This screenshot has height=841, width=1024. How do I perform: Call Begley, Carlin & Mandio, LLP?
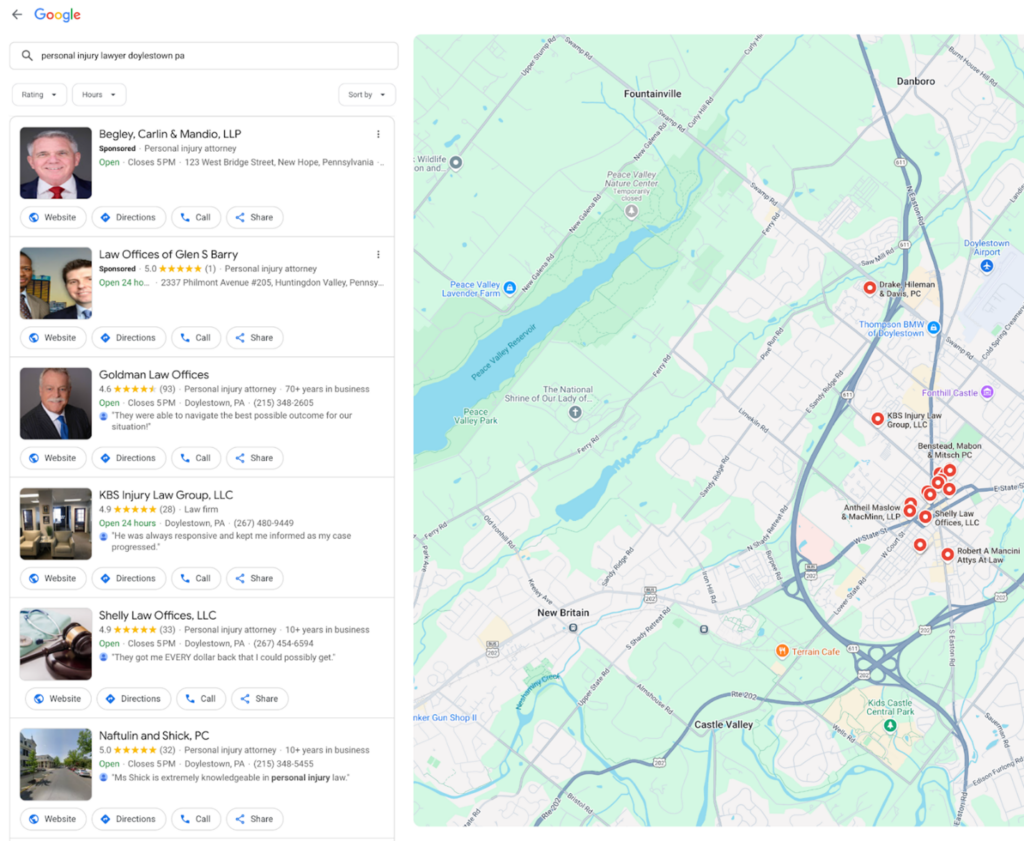click(196, 217)
